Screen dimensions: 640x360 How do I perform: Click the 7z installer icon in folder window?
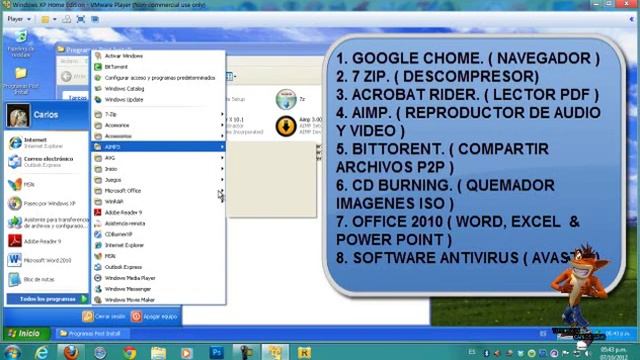286,99
